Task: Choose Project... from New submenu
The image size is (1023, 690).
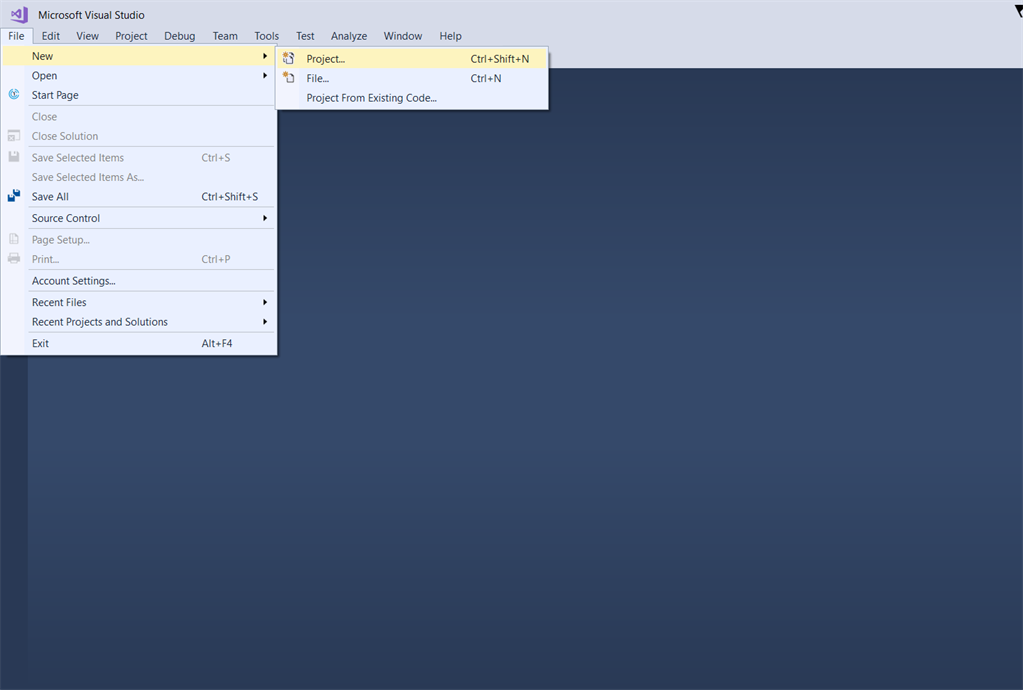Action: pos(412,59)
